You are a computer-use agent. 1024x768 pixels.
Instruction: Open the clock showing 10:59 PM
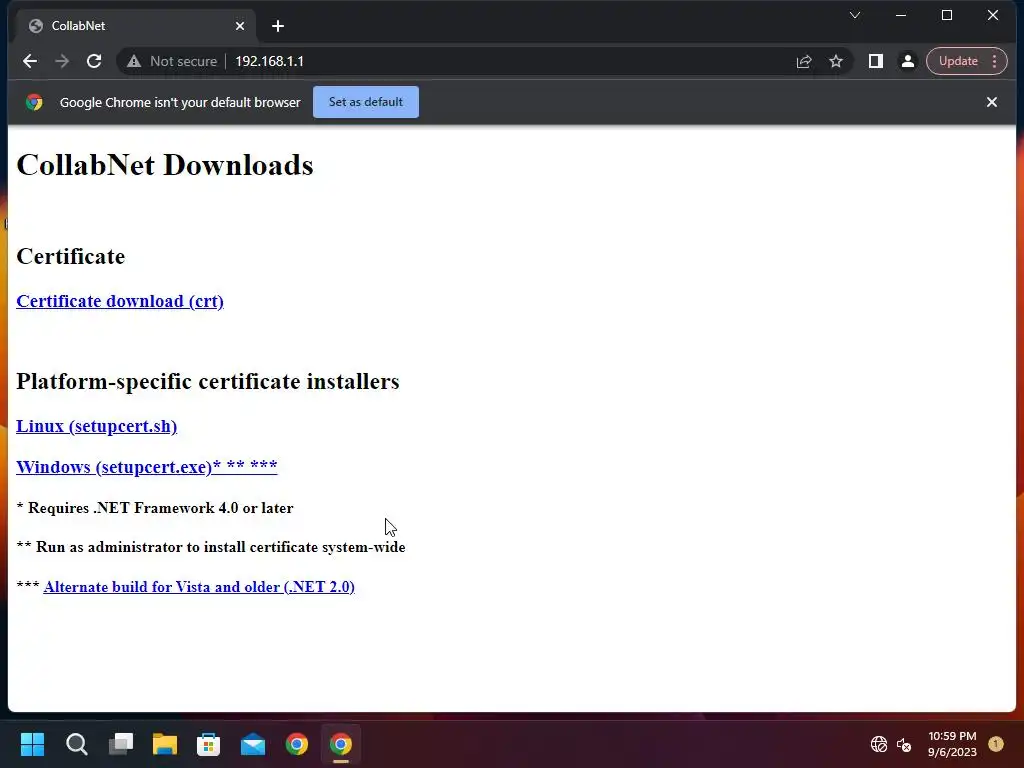(952, 744)
